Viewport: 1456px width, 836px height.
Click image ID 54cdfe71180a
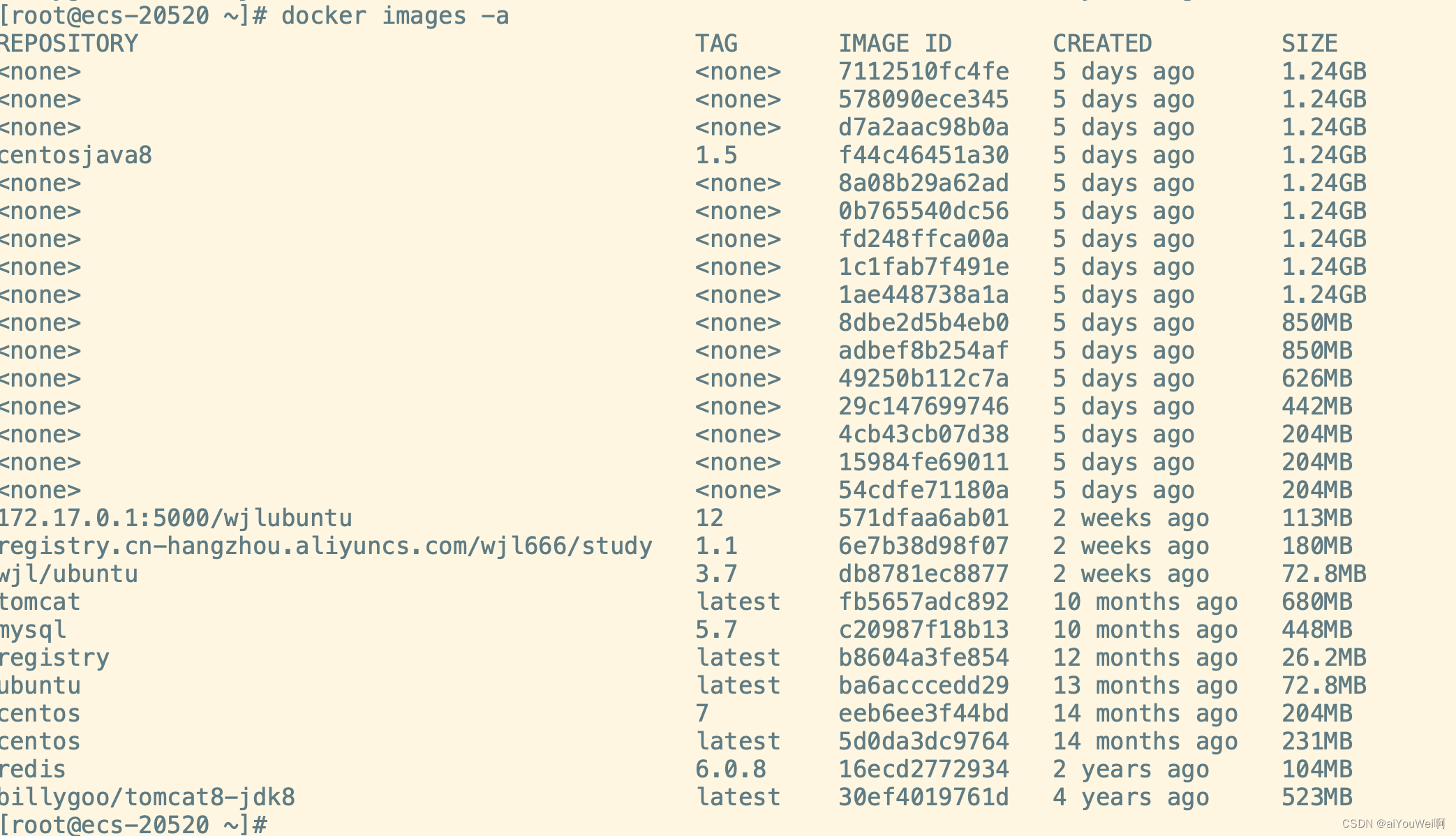tap(923, 490)
